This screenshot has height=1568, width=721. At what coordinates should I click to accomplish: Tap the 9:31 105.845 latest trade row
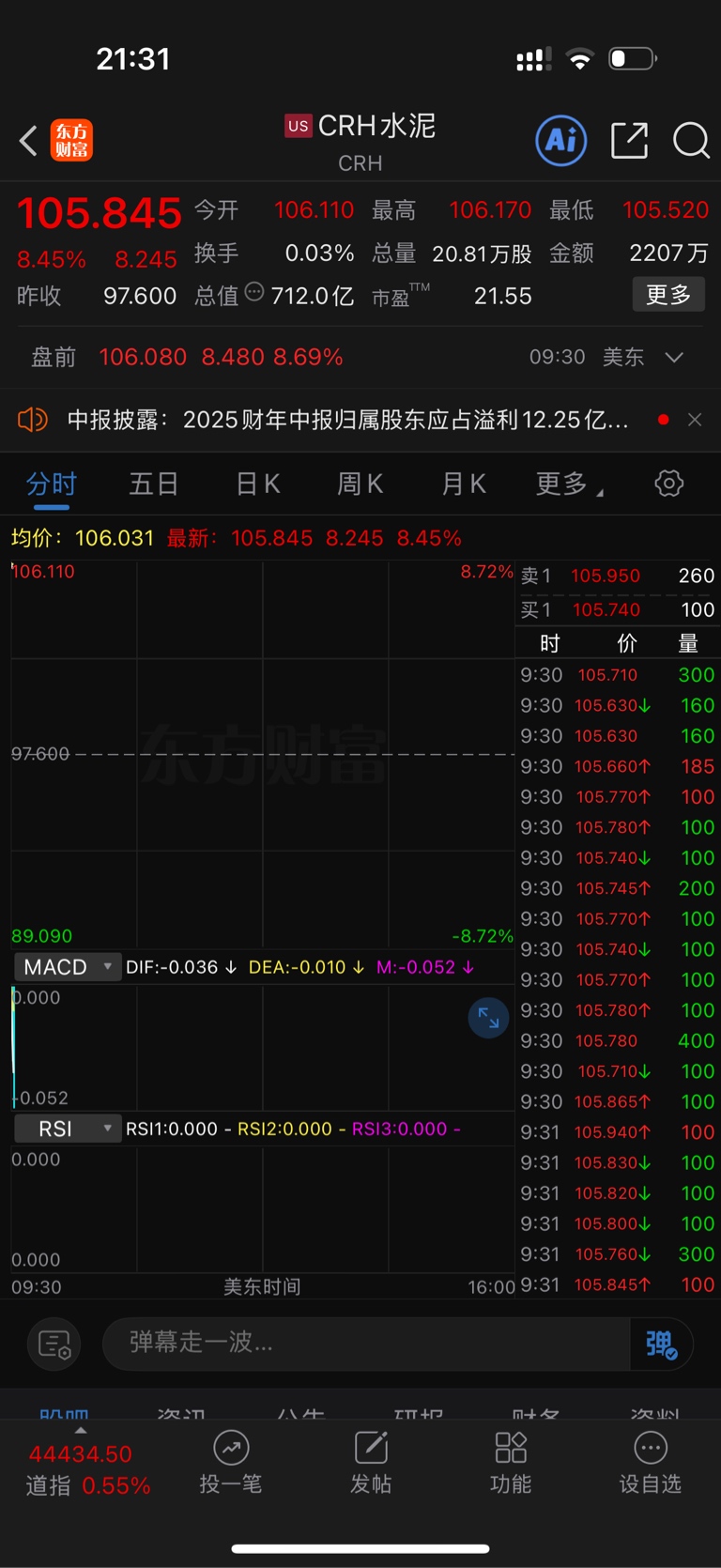618,1284
